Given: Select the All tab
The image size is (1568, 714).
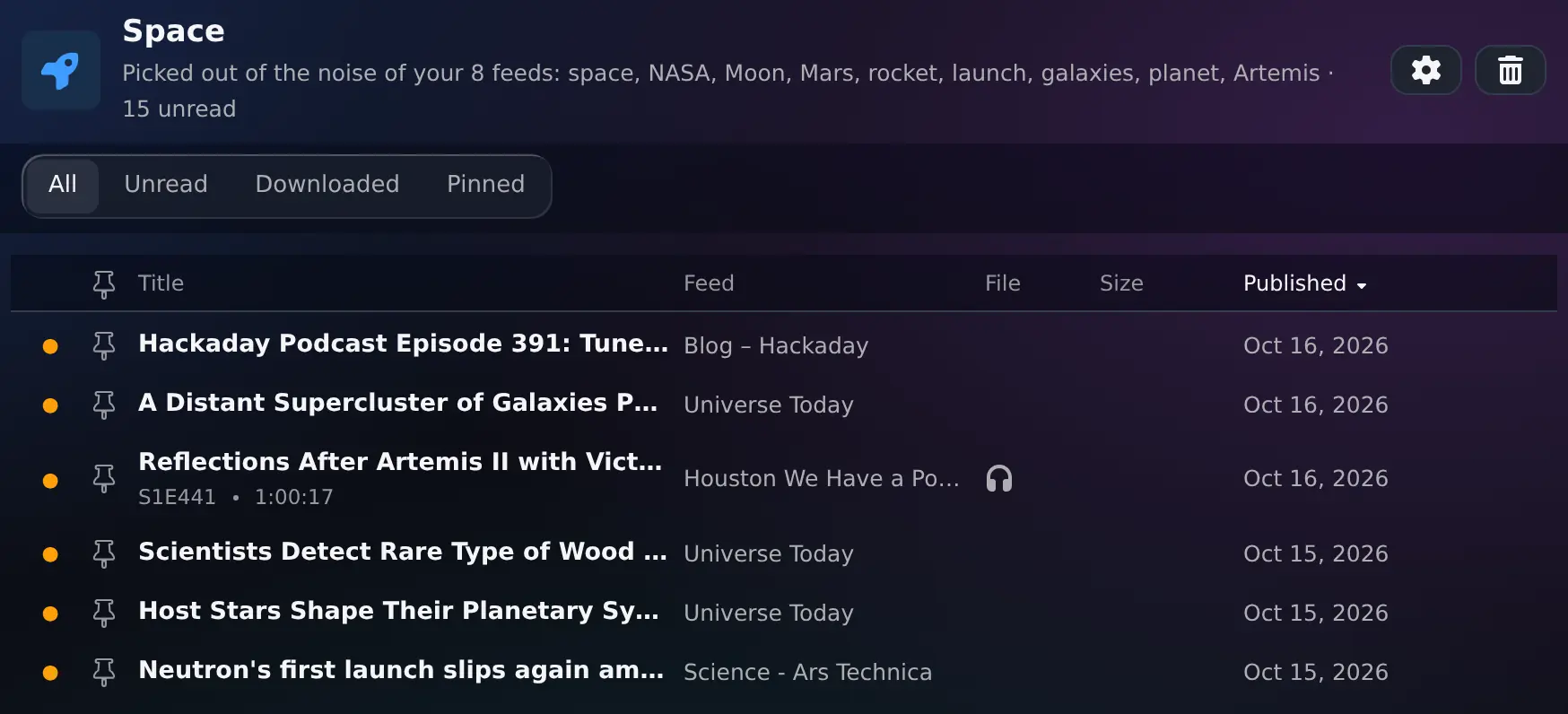Looking at the screenshot, I should [x=62, y=186].
